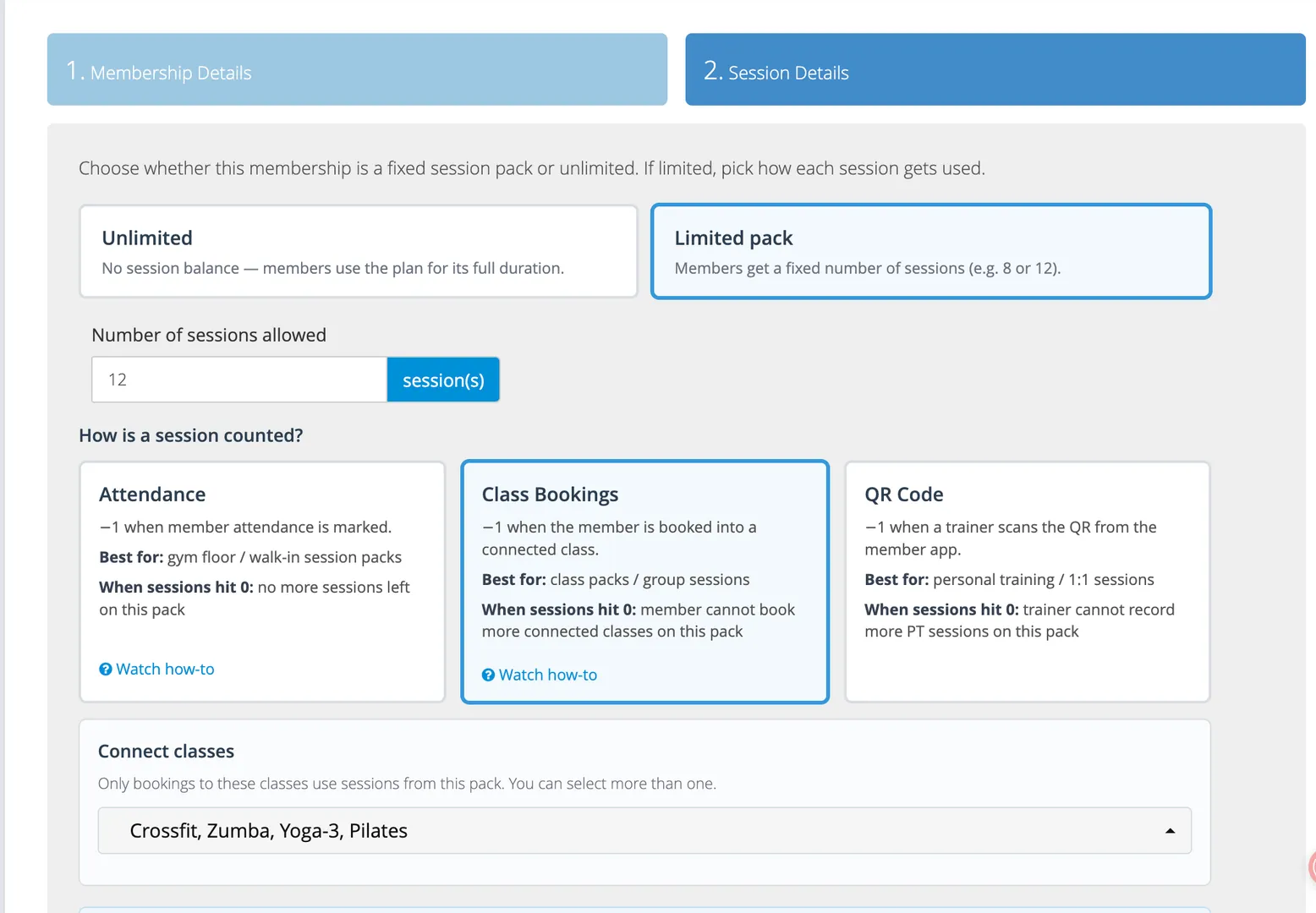Click the "Number of sessions allowed" label
Image resolution: width=1316 pixels, height=913 pixels.
pos(209,335)
